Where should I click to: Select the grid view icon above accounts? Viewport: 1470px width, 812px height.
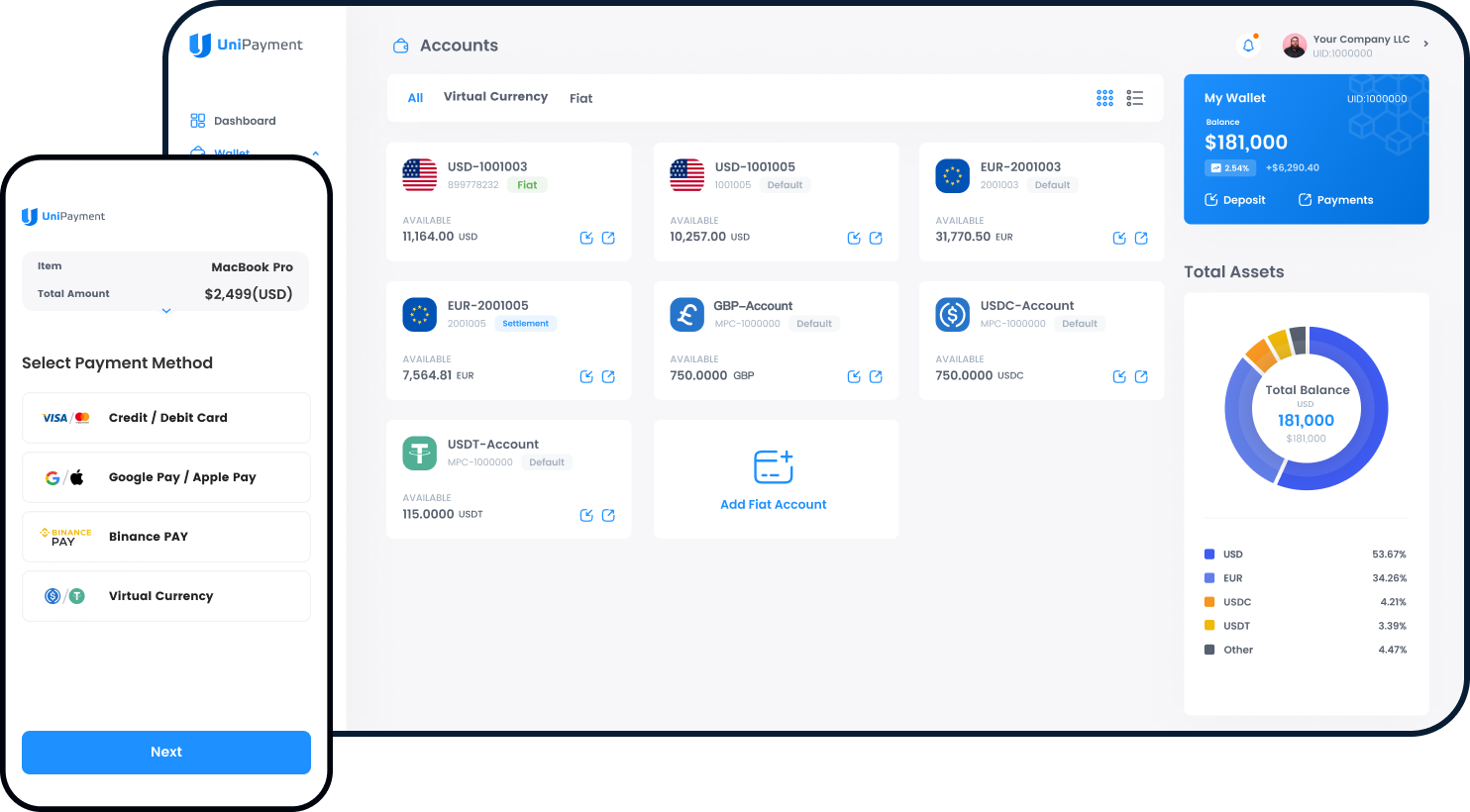[x=1104, y=98]
